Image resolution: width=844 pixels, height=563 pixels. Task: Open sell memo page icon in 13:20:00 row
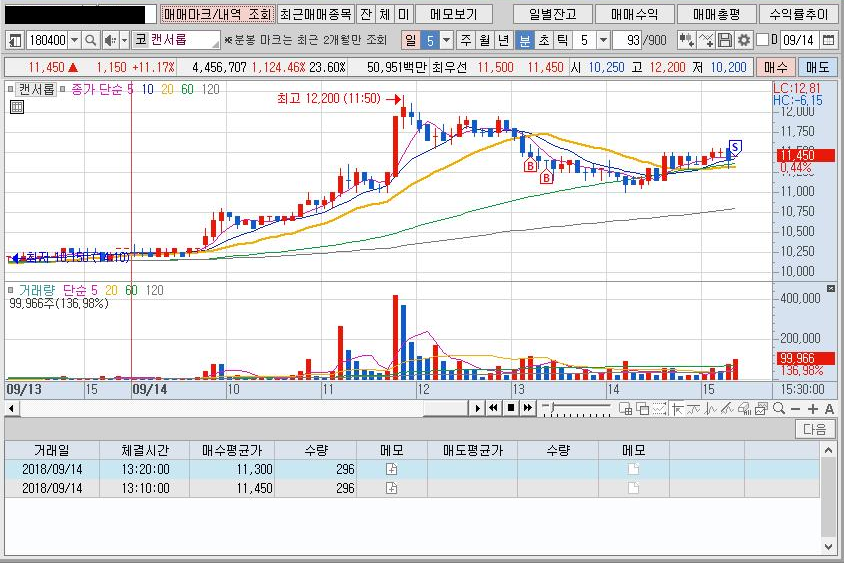click(634, 469)
